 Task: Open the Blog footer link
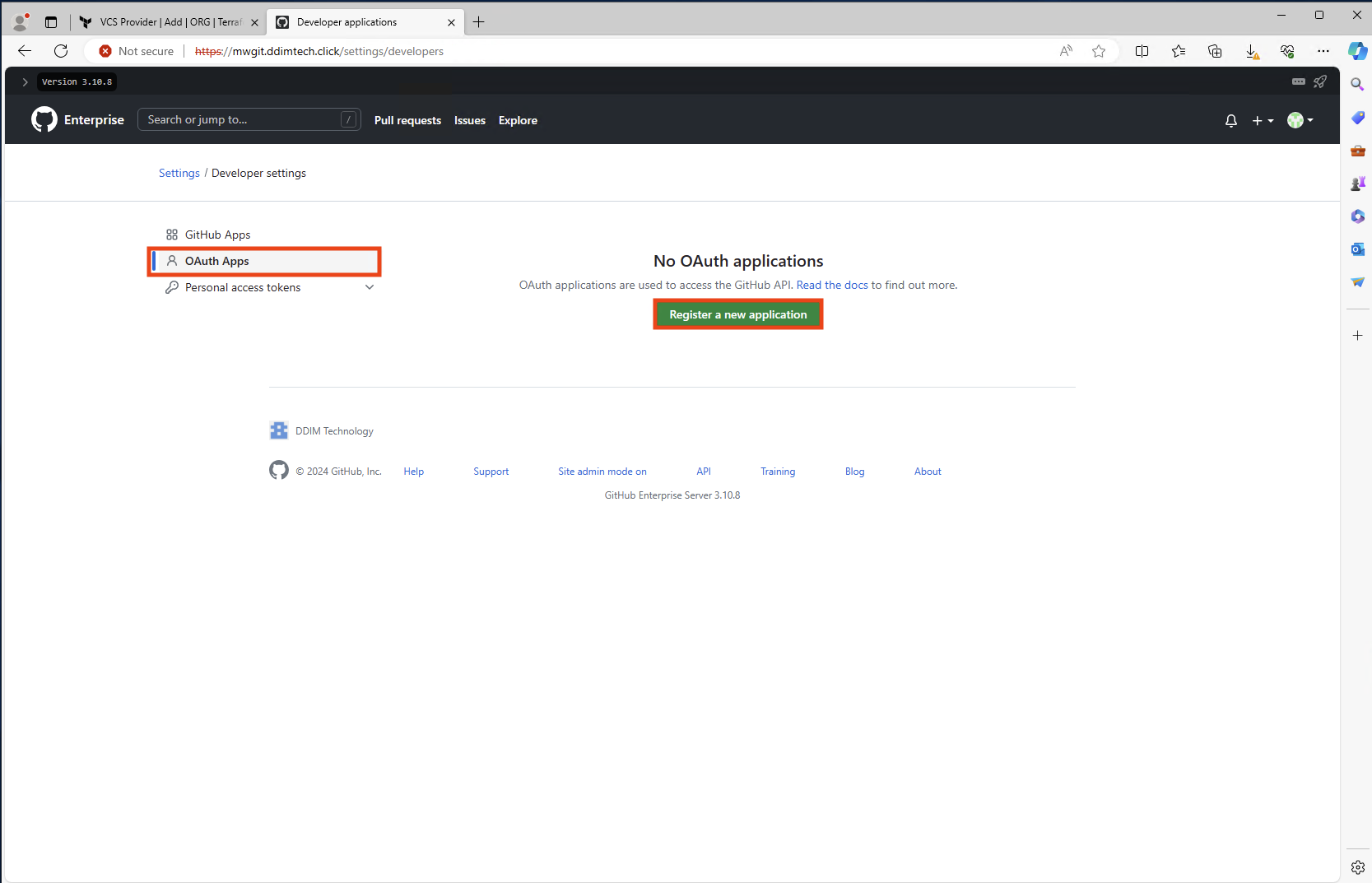click(x=855, y=472)
